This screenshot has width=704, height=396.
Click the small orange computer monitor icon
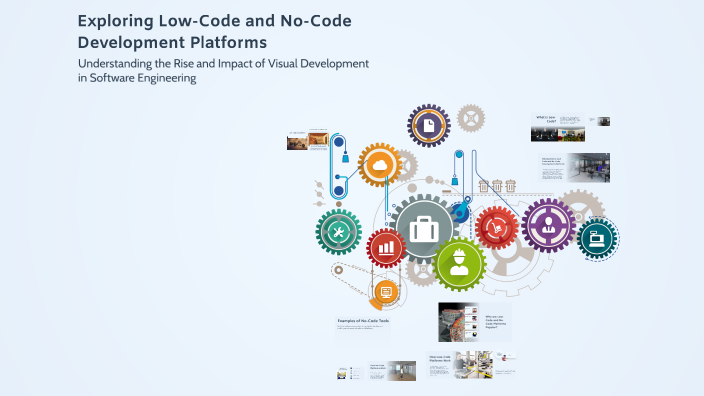[x=386, y=292]
